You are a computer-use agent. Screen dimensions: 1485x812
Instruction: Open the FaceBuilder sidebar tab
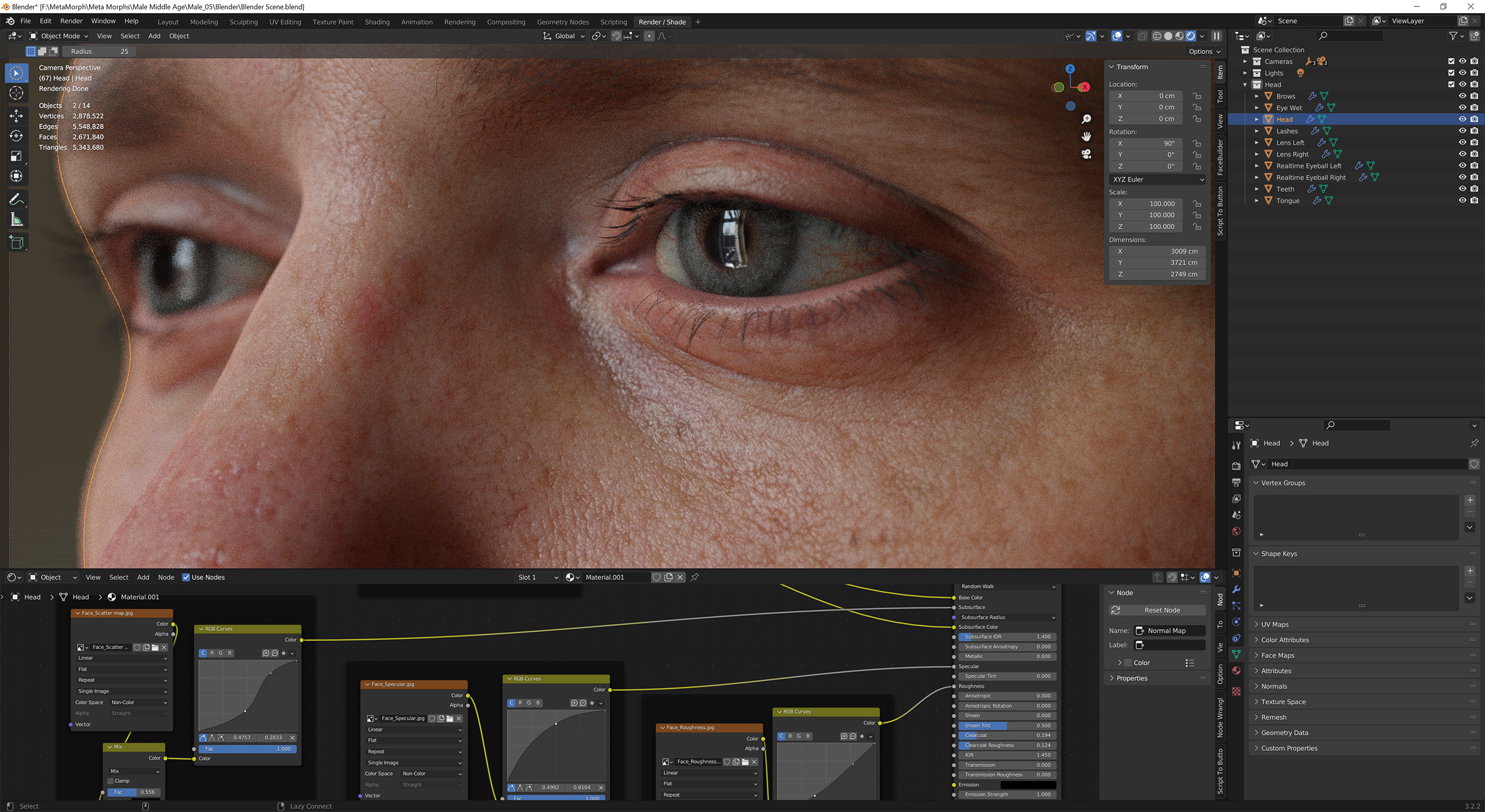click(1221, 157)
